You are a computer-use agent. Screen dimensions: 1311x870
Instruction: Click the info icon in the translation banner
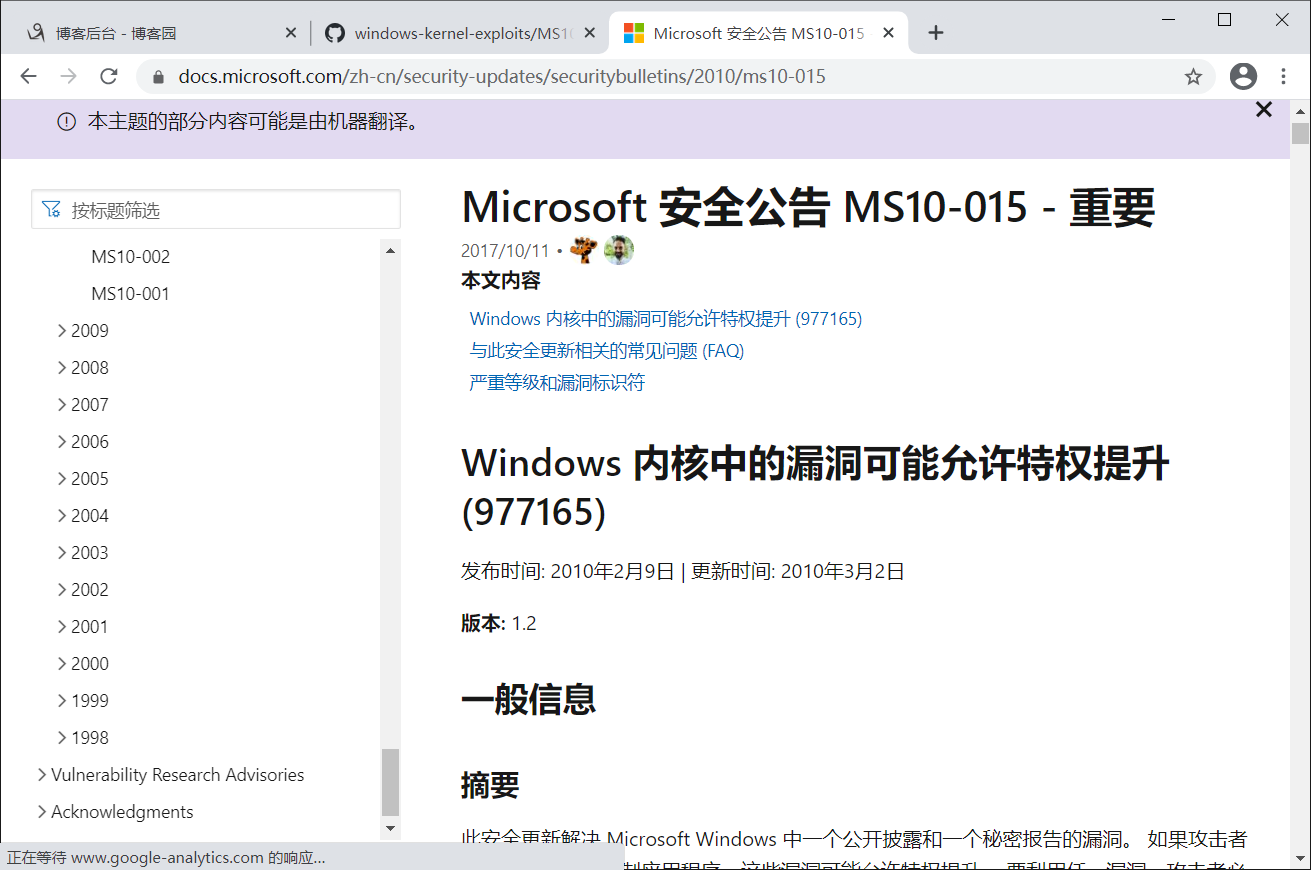(x=66, y=122)
